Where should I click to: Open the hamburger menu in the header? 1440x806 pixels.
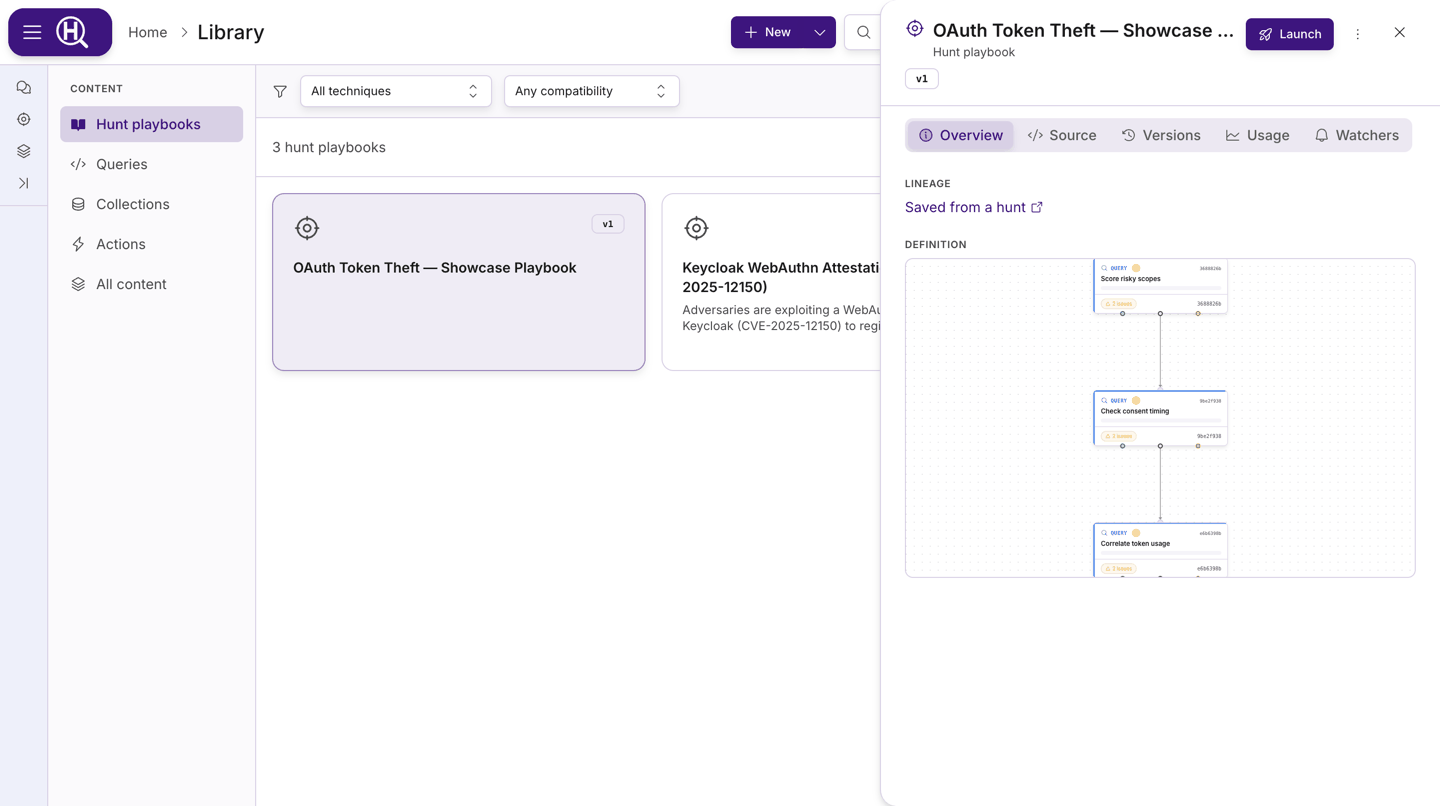pyautogui.click(x=32, y=32)
